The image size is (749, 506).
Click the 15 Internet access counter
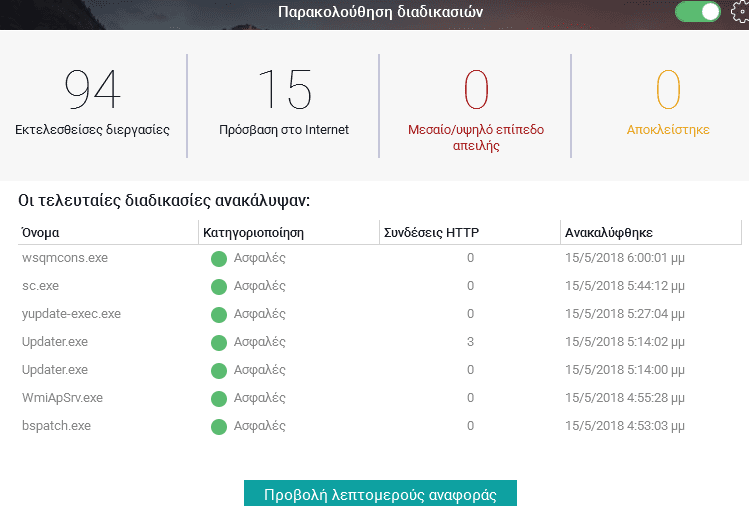[285, 89]
